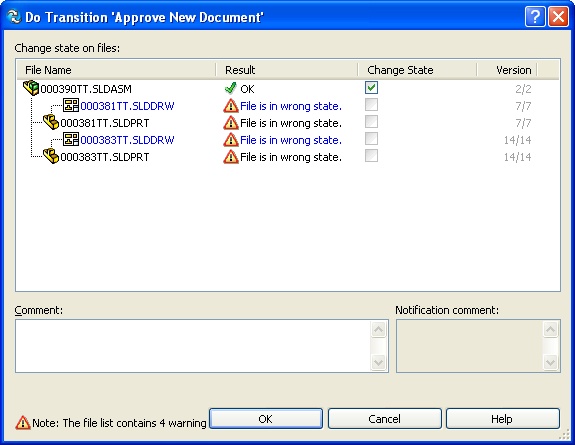Click the Comment box scroll up arrow

378,329
